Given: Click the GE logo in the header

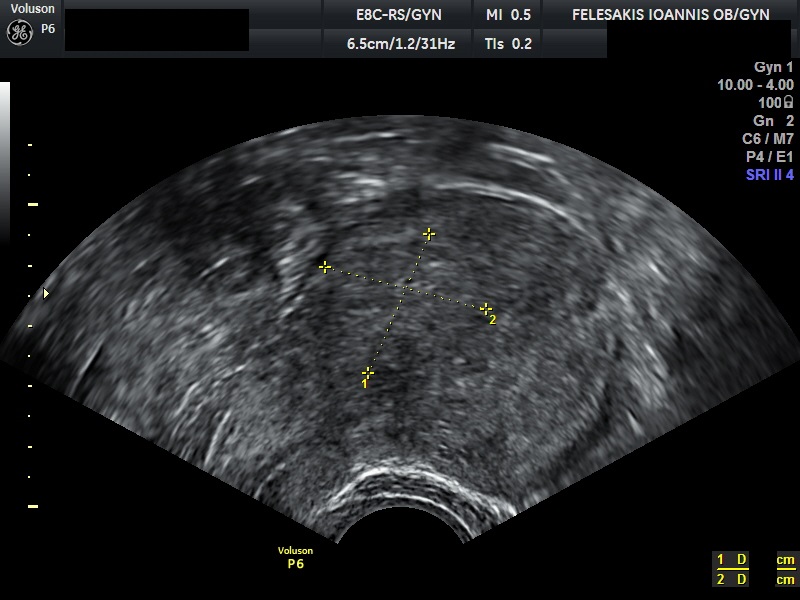Looking at the screenshot, I should (x=19, y=32).
